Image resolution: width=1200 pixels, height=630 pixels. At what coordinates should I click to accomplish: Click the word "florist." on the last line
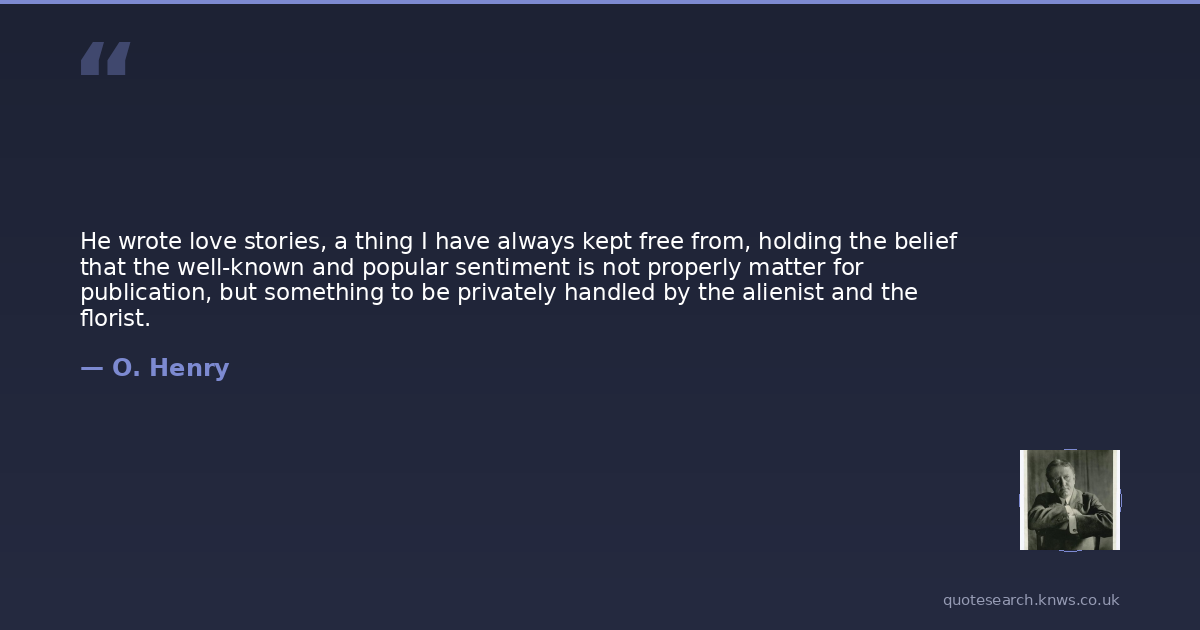point(115,319)
